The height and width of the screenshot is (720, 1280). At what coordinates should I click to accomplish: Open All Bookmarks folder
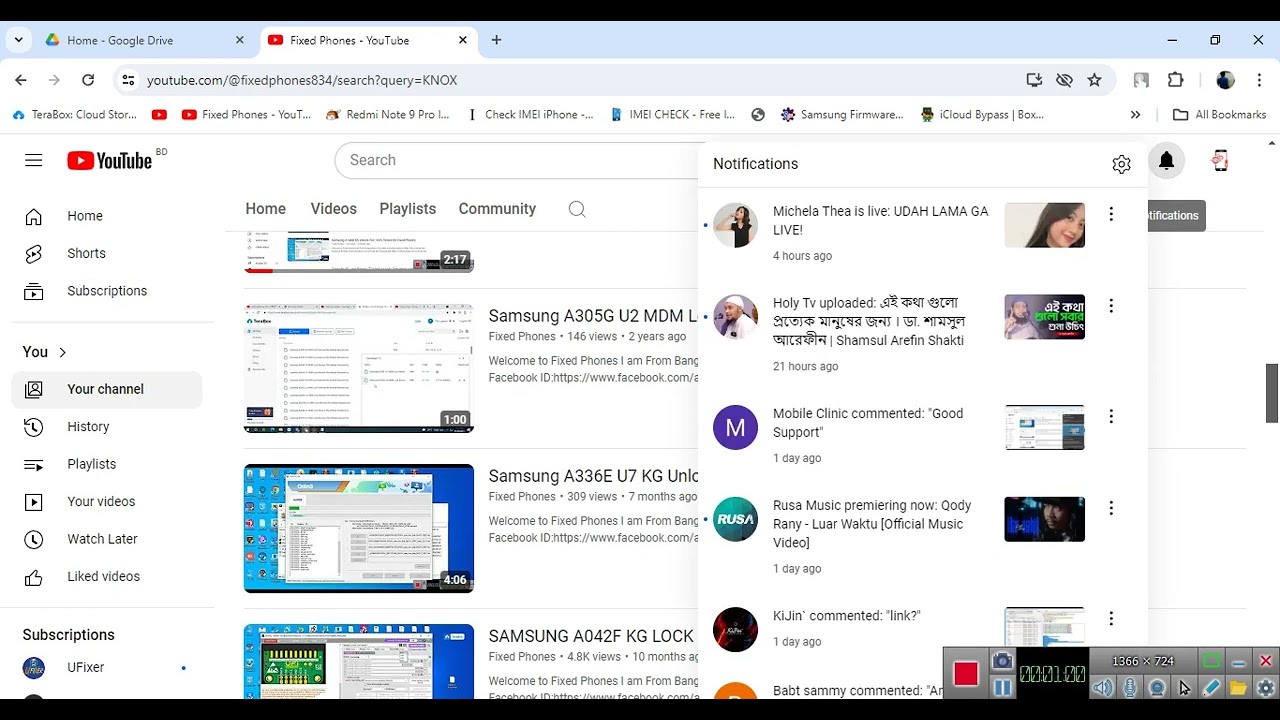pyautogui.click(x=1220, y=115)
